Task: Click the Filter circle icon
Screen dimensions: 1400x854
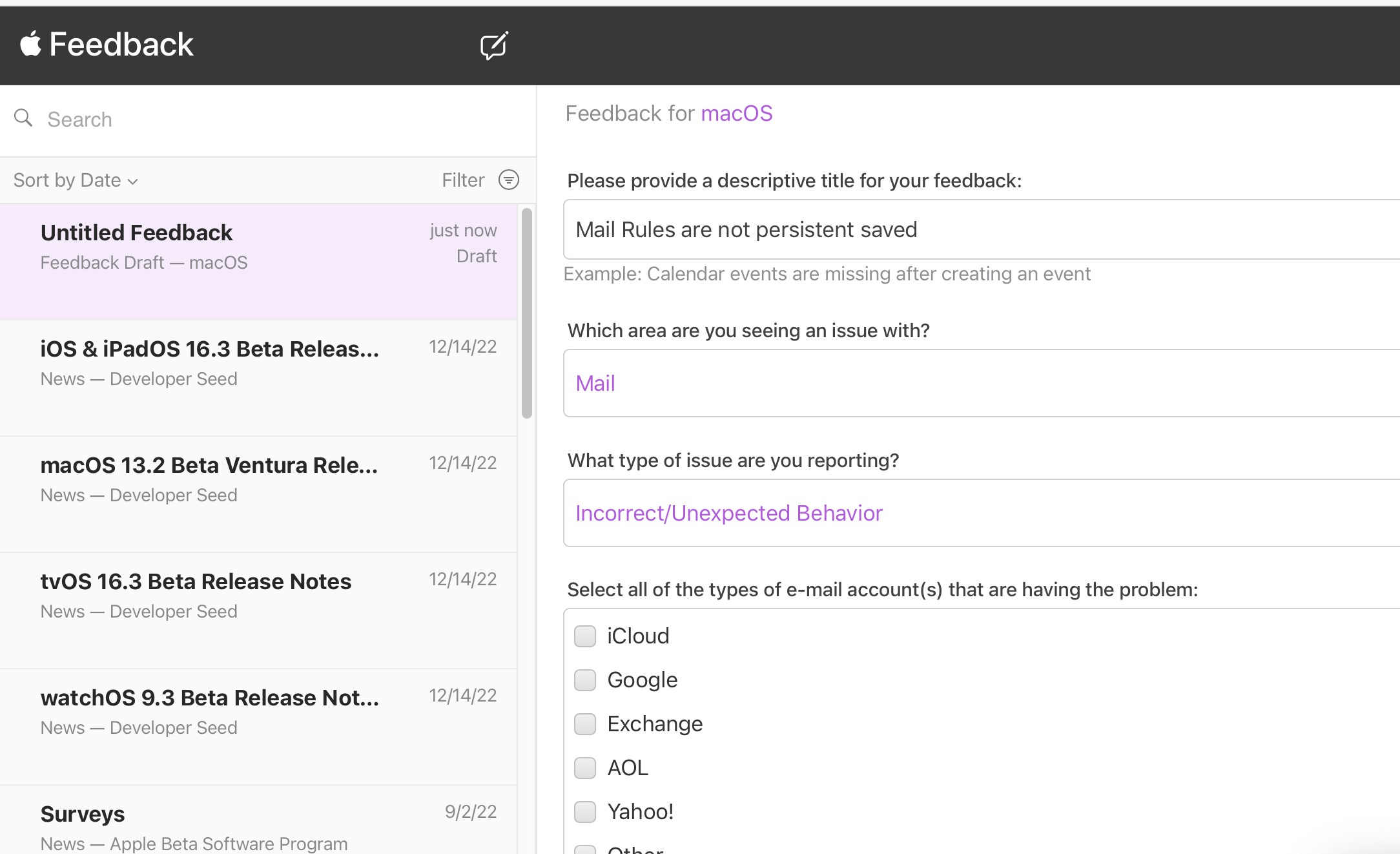Action: [509, 180]
